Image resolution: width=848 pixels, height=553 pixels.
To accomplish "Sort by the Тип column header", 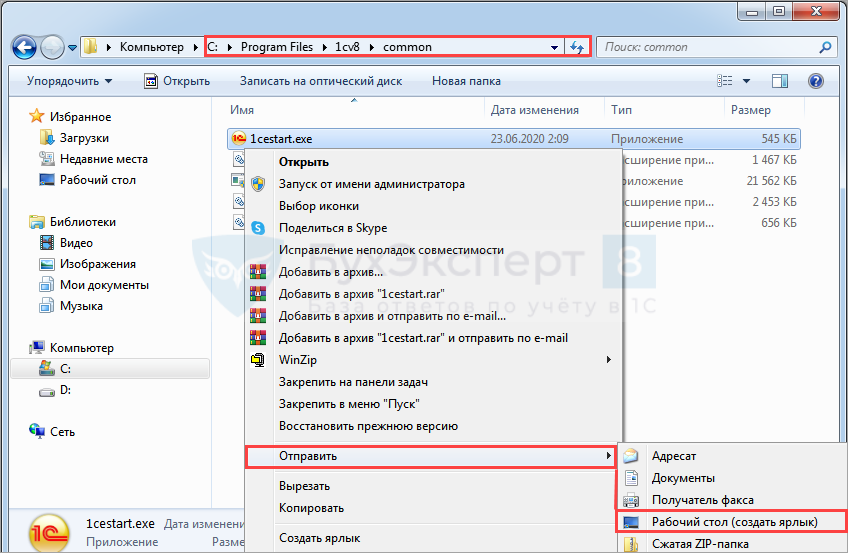I will 621,110.
